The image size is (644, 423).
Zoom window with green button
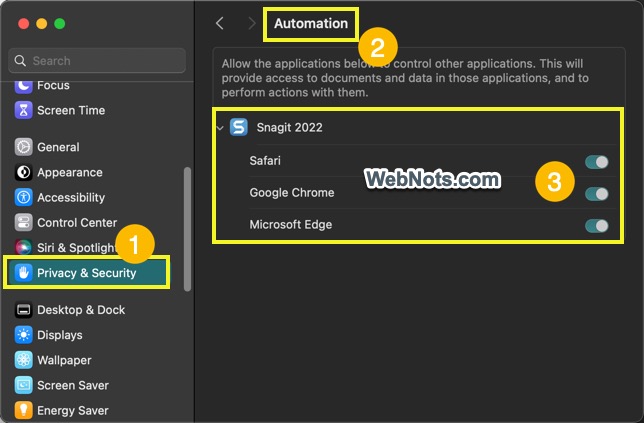coord(60,24)
